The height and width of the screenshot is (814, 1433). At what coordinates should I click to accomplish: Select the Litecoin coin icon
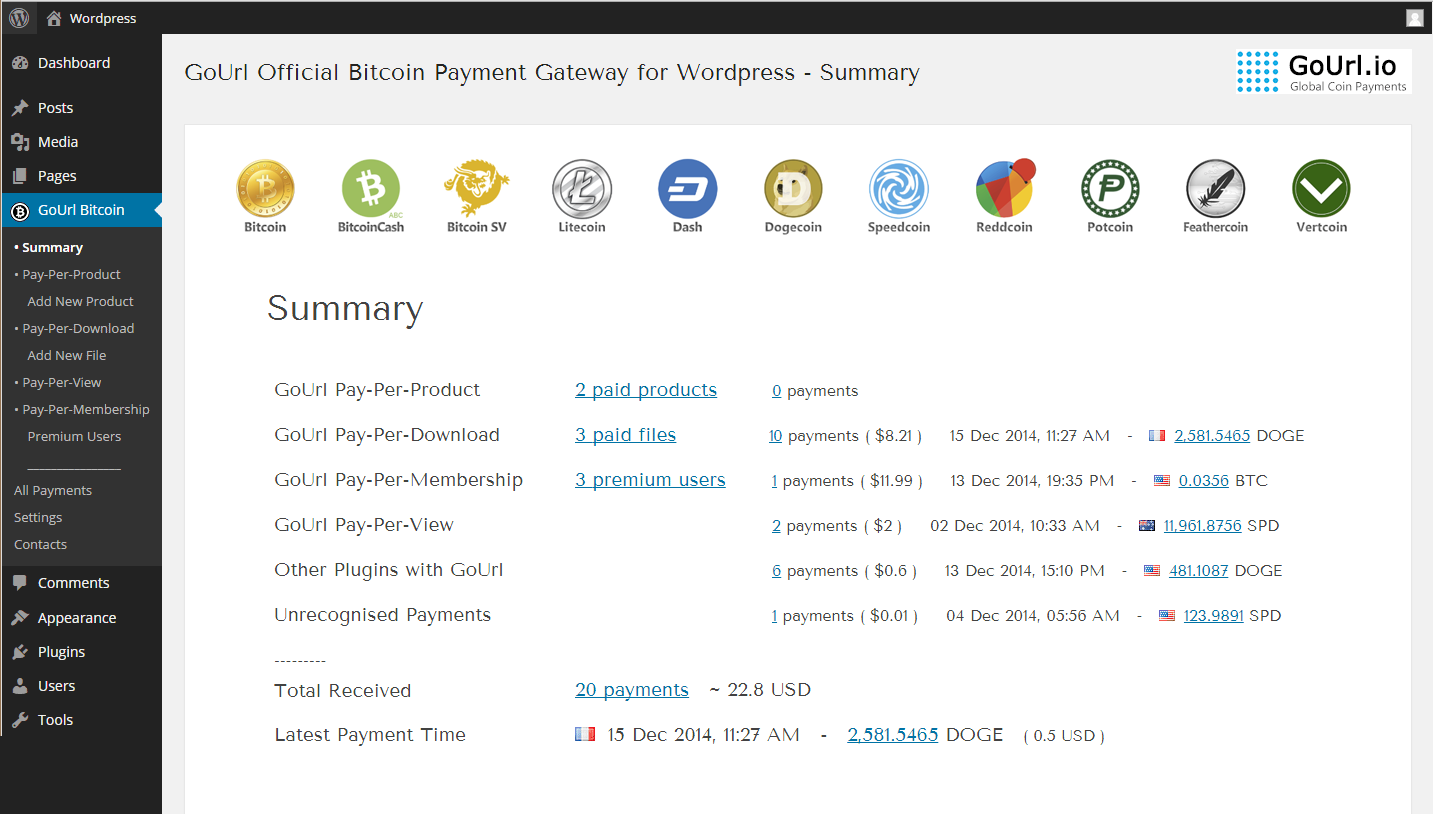pos(582,189)
